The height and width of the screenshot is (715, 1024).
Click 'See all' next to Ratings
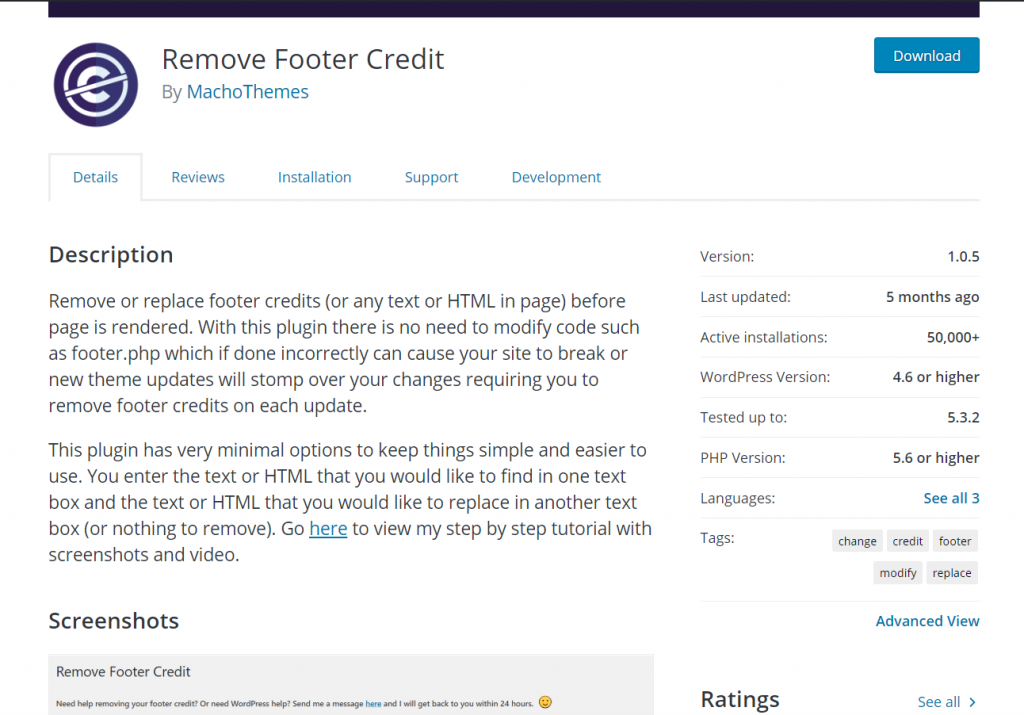[x=938, y=702]
